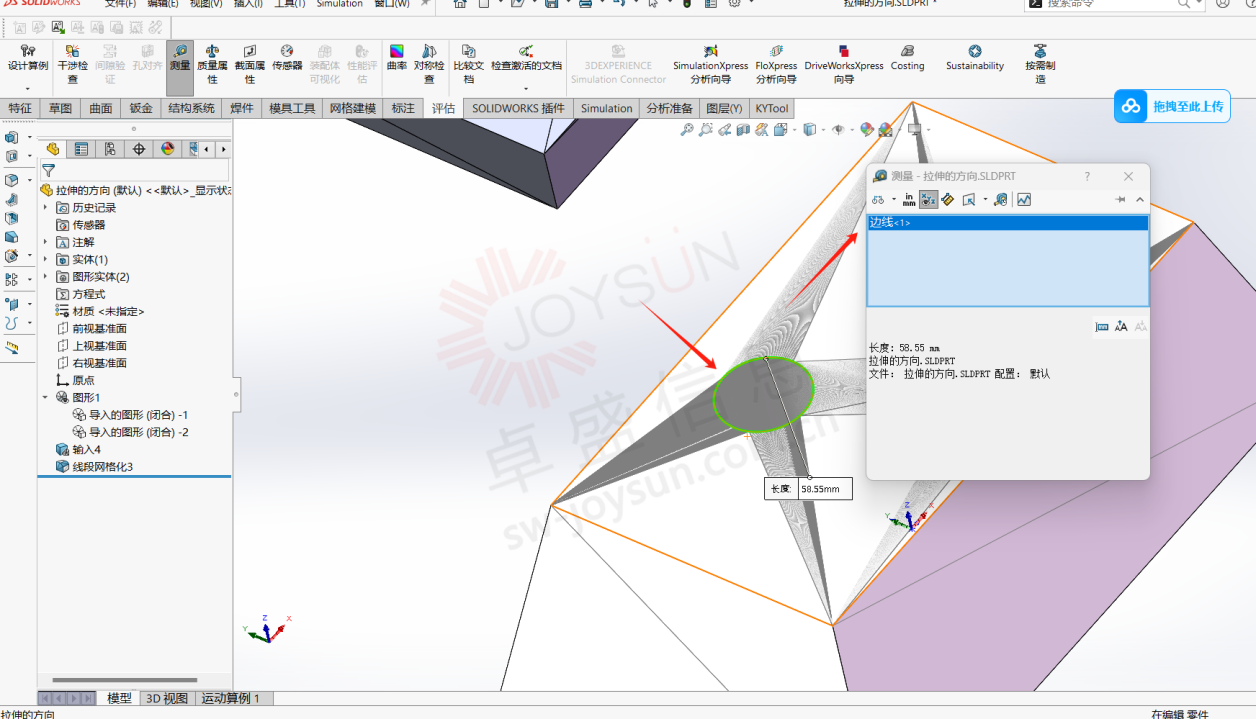Switch to the SOLIDWORKS 插件 tab
1256x719 pixels.
(x=518, y=108)
